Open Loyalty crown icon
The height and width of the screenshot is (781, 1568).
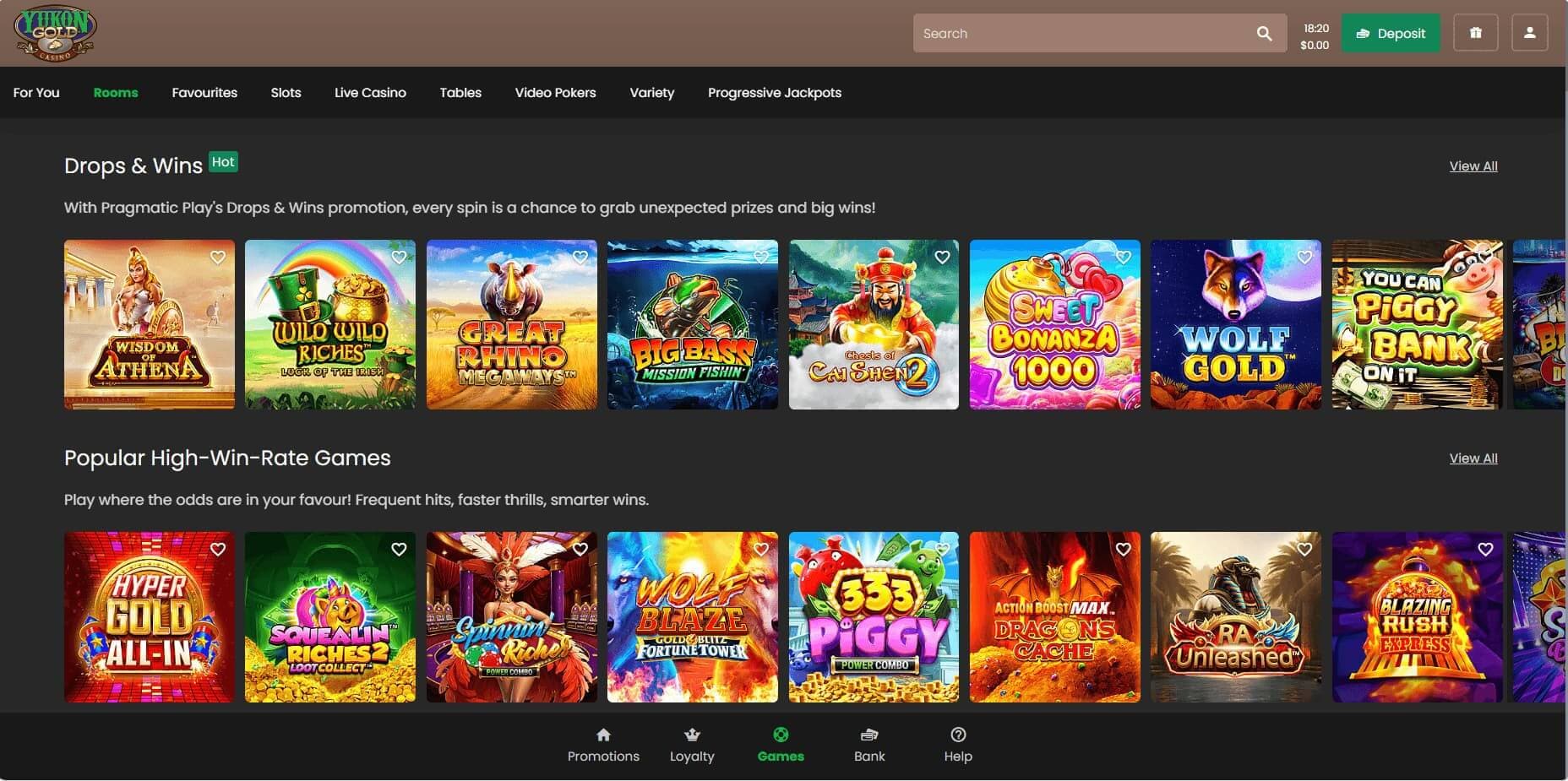(x=692, y=735)
